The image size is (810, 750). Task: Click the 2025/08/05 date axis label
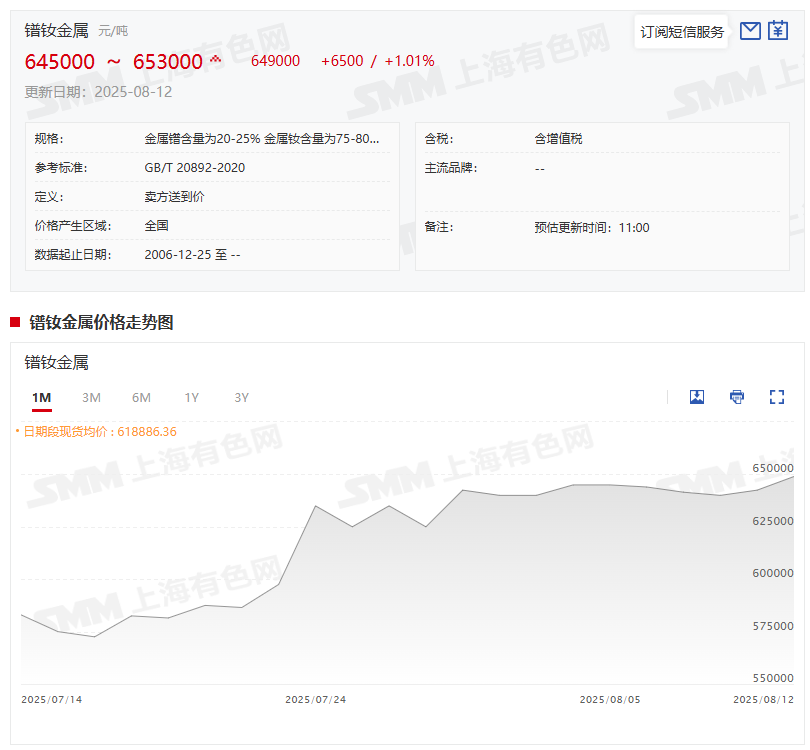[610, 700]
